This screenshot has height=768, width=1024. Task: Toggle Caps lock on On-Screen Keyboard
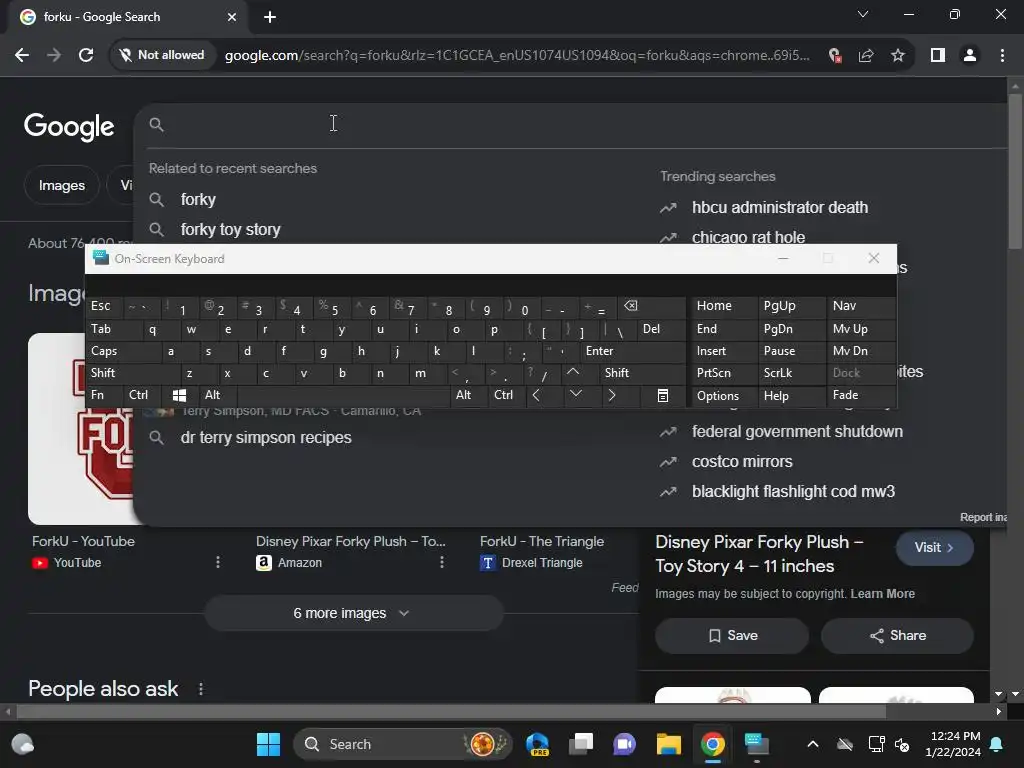122,351
